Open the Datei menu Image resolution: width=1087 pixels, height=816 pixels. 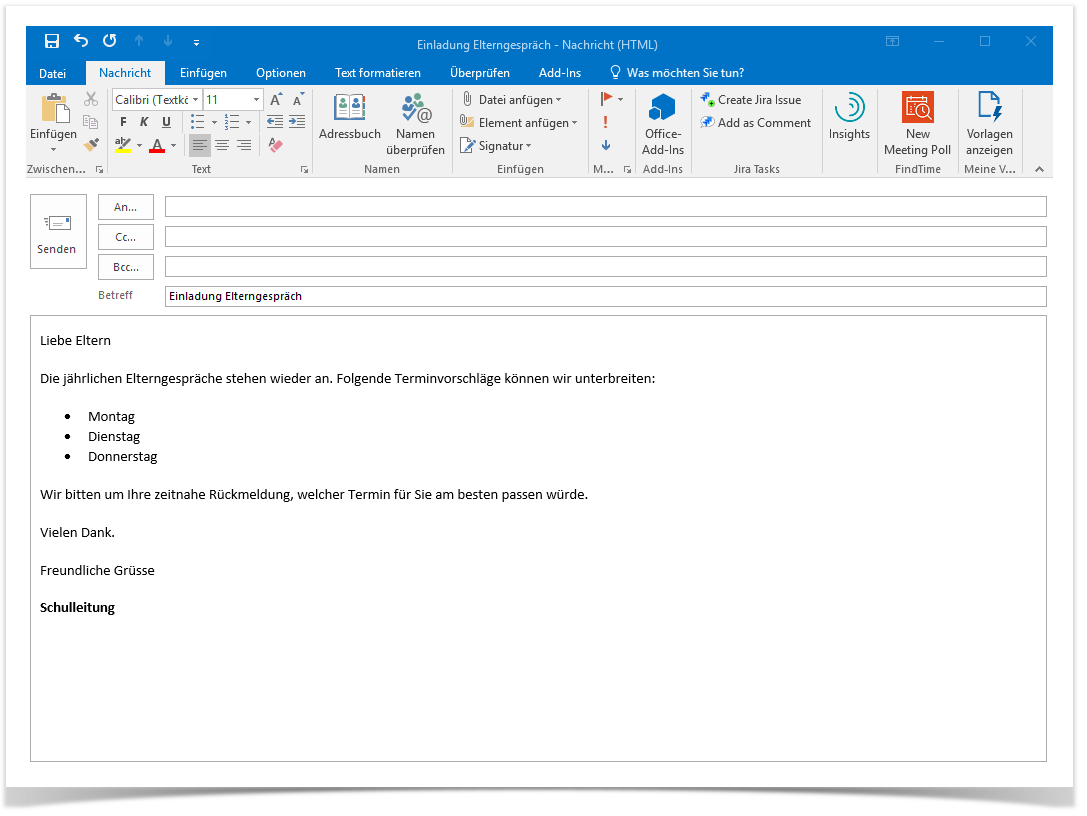click(x=53, y=73)
